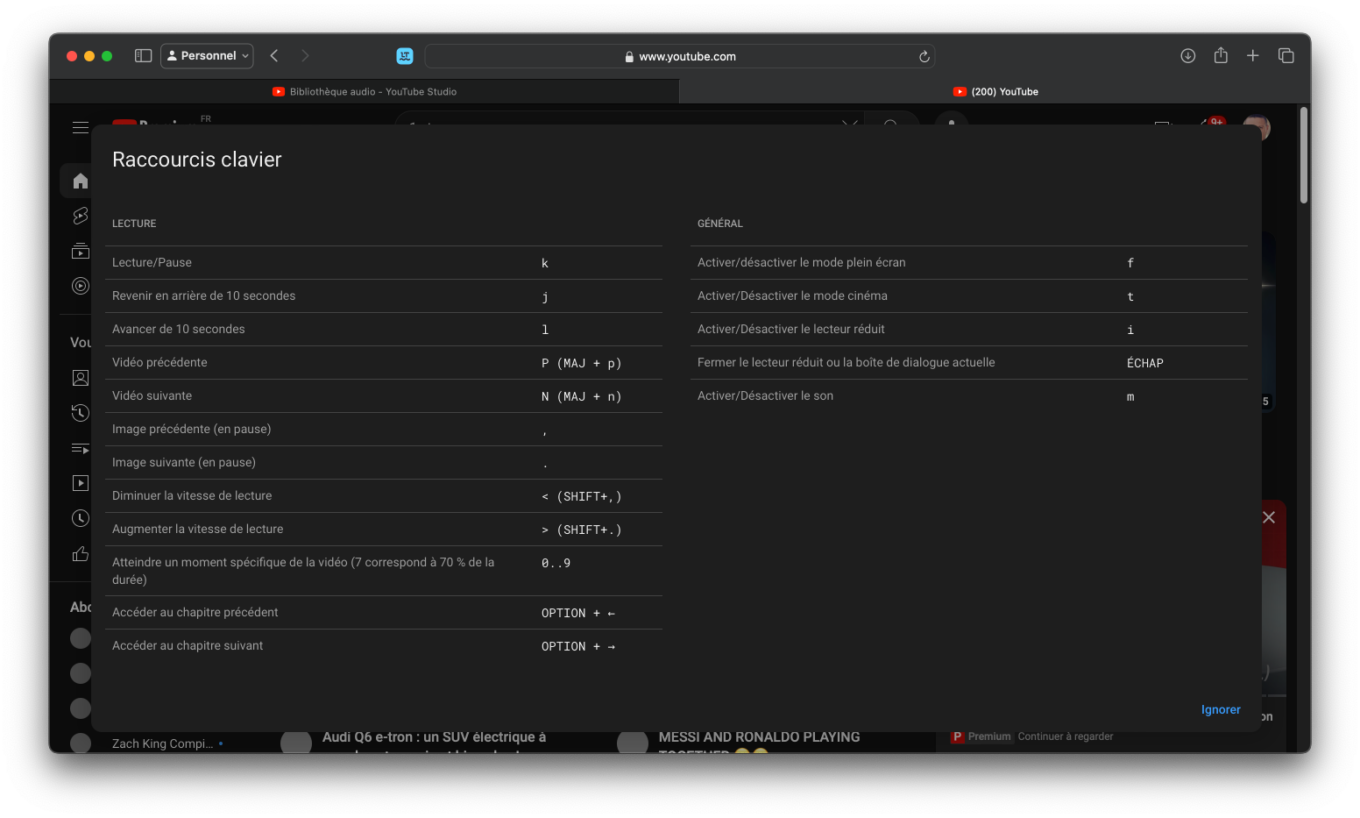
Task: Click Accéder au chapitre suivant
Action: pyautogui.click(x=384, y=646)
